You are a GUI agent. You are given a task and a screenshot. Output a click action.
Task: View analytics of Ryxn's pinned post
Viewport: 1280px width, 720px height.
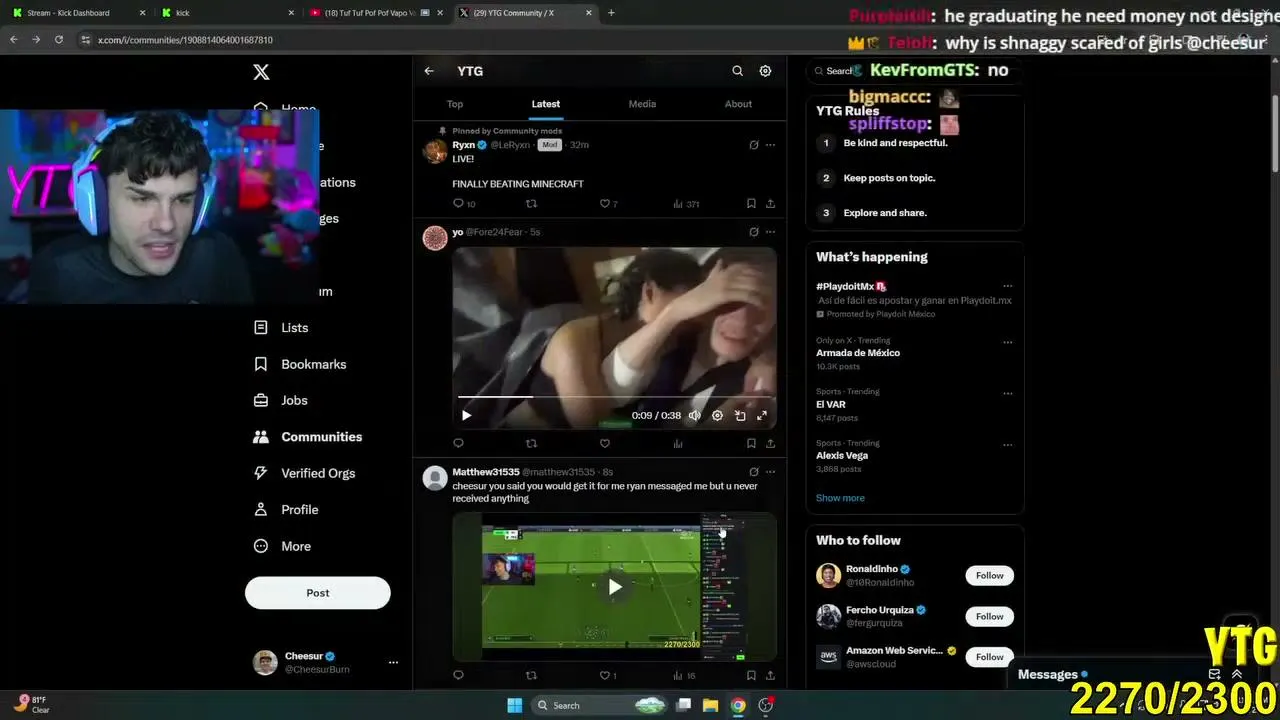[x=686, y=204]
